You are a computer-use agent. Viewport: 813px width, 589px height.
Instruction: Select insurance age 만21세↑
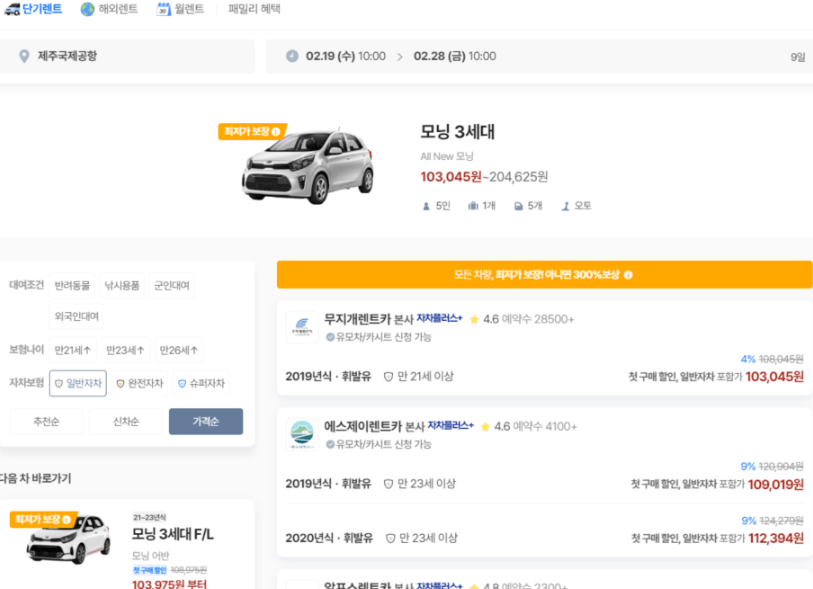click(x=73, y=350)
